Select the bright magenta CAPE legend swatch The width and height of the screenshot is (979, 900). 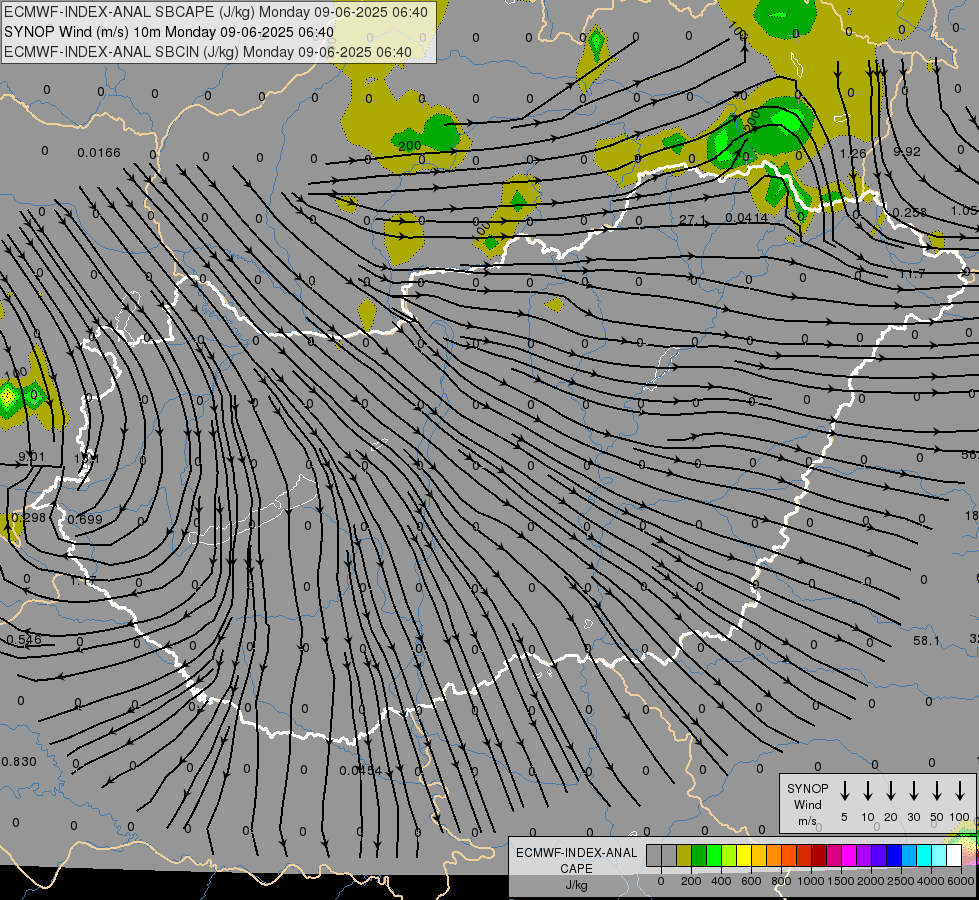tap(850, 856)
